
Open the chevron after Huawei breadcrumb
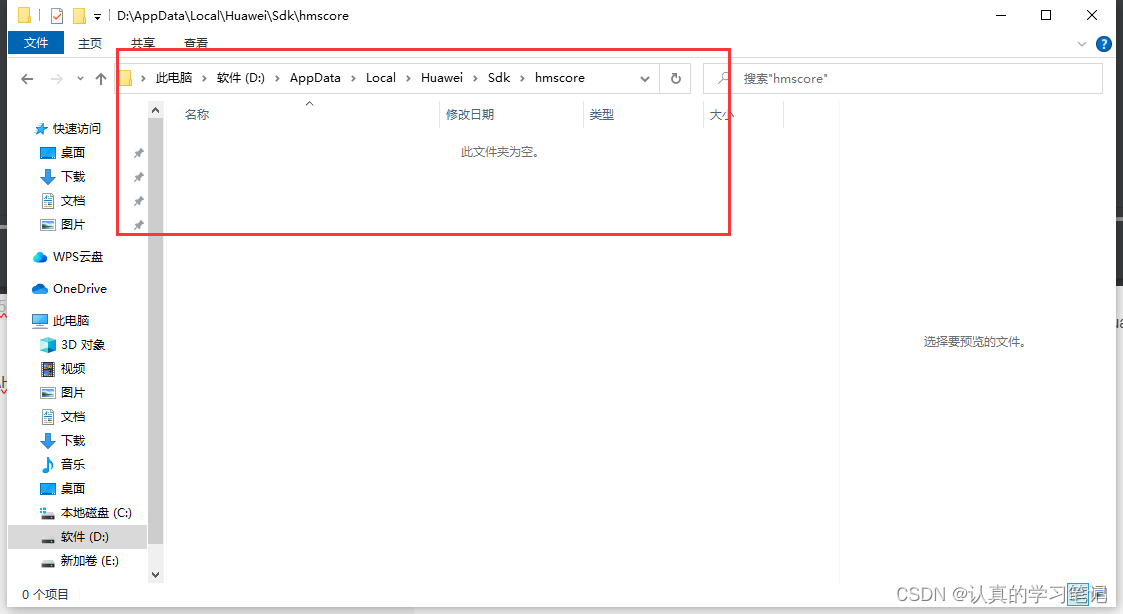point(476,78)
